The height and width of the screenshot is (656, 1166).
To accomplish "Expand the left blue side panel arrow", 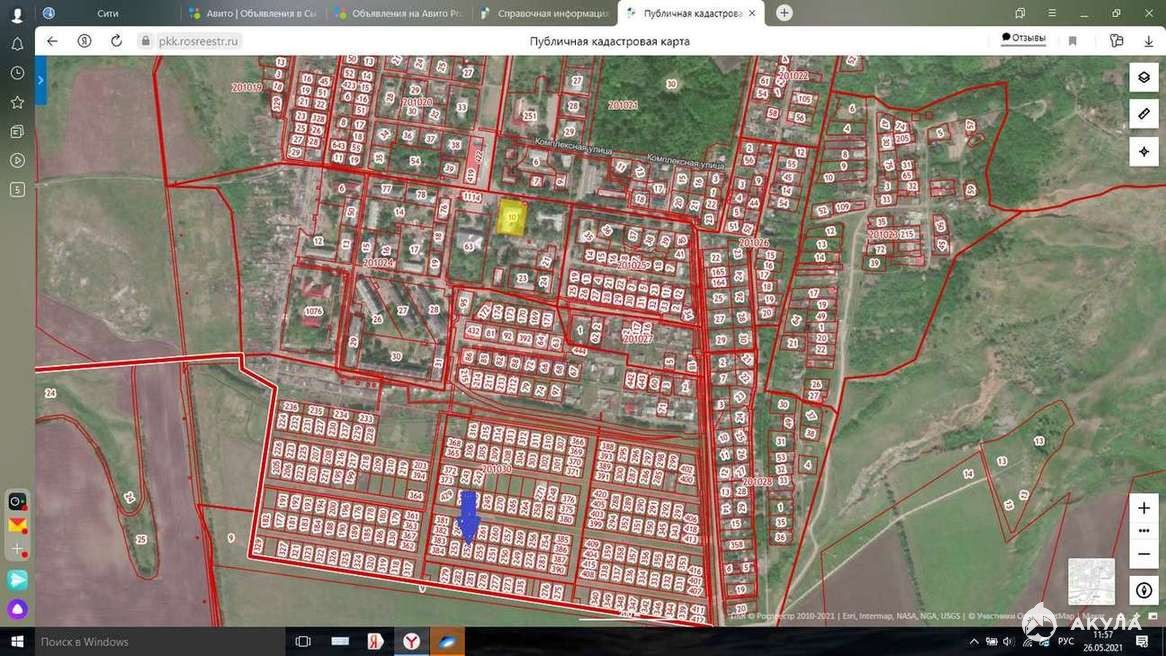I will coord(41,80).
